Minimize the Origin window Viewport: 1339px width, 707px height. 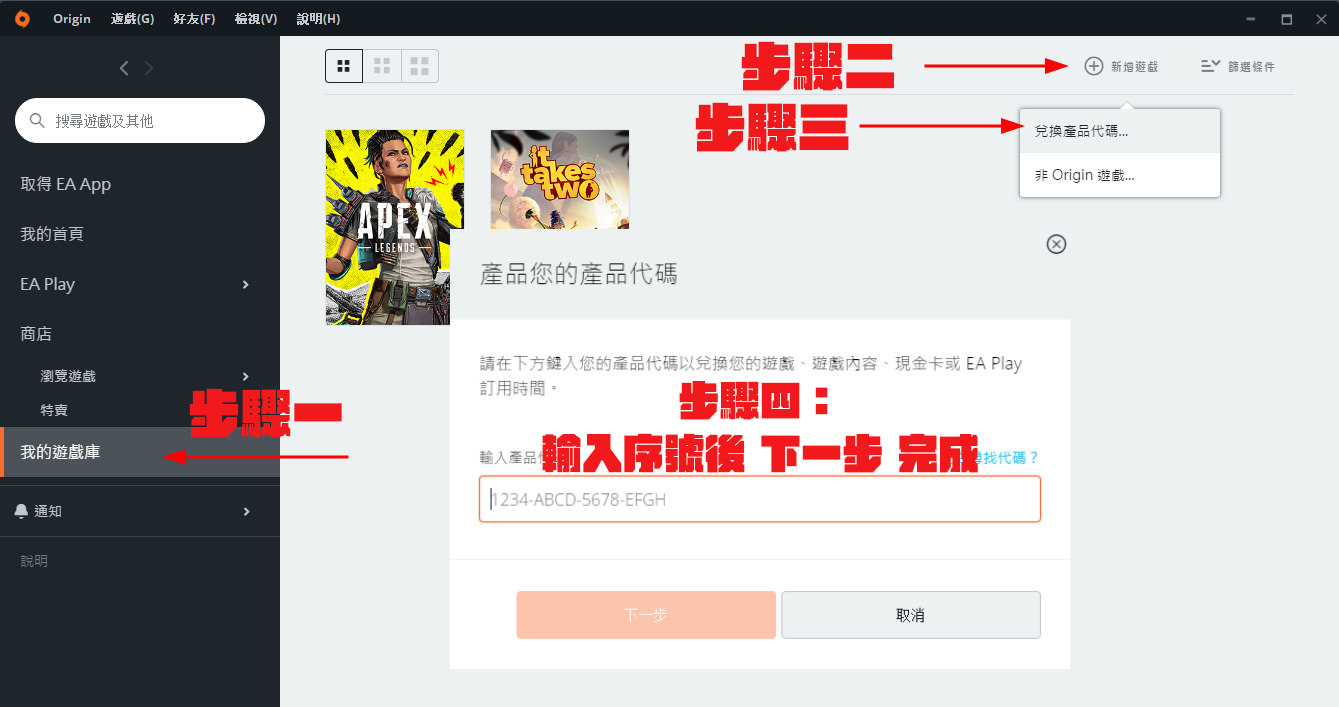tap(1251, 19)
